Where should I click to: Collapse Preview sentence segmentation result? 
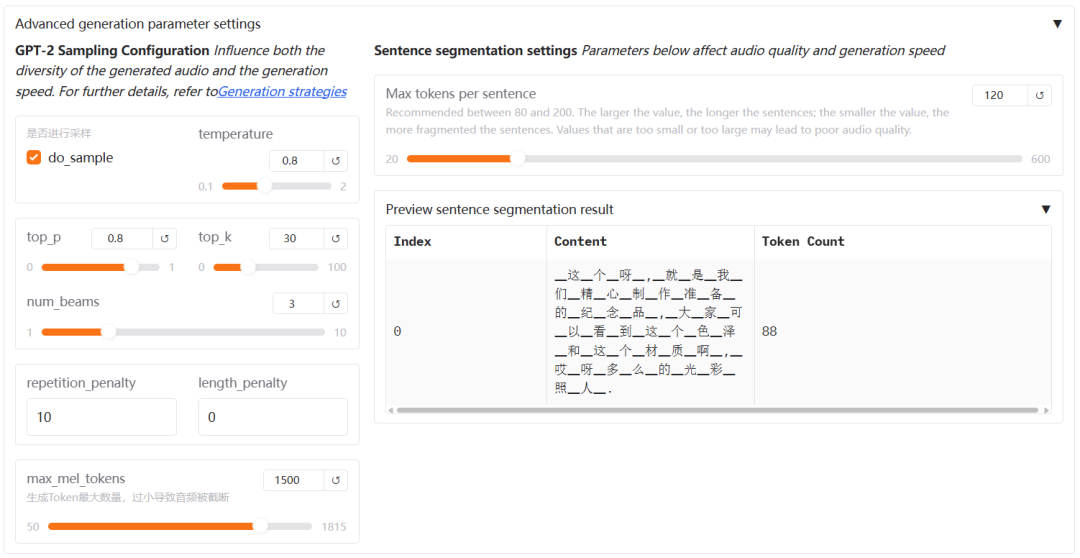(x=1046, y=210)
